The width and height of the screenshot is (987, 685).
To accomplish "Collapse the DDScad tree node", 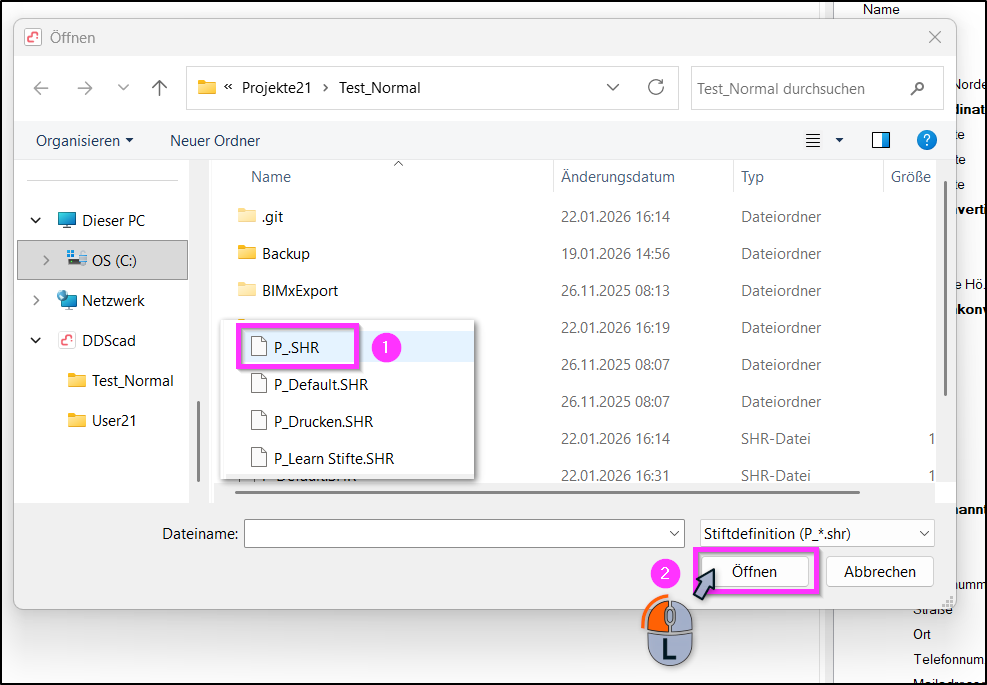I will coord(36,341).
